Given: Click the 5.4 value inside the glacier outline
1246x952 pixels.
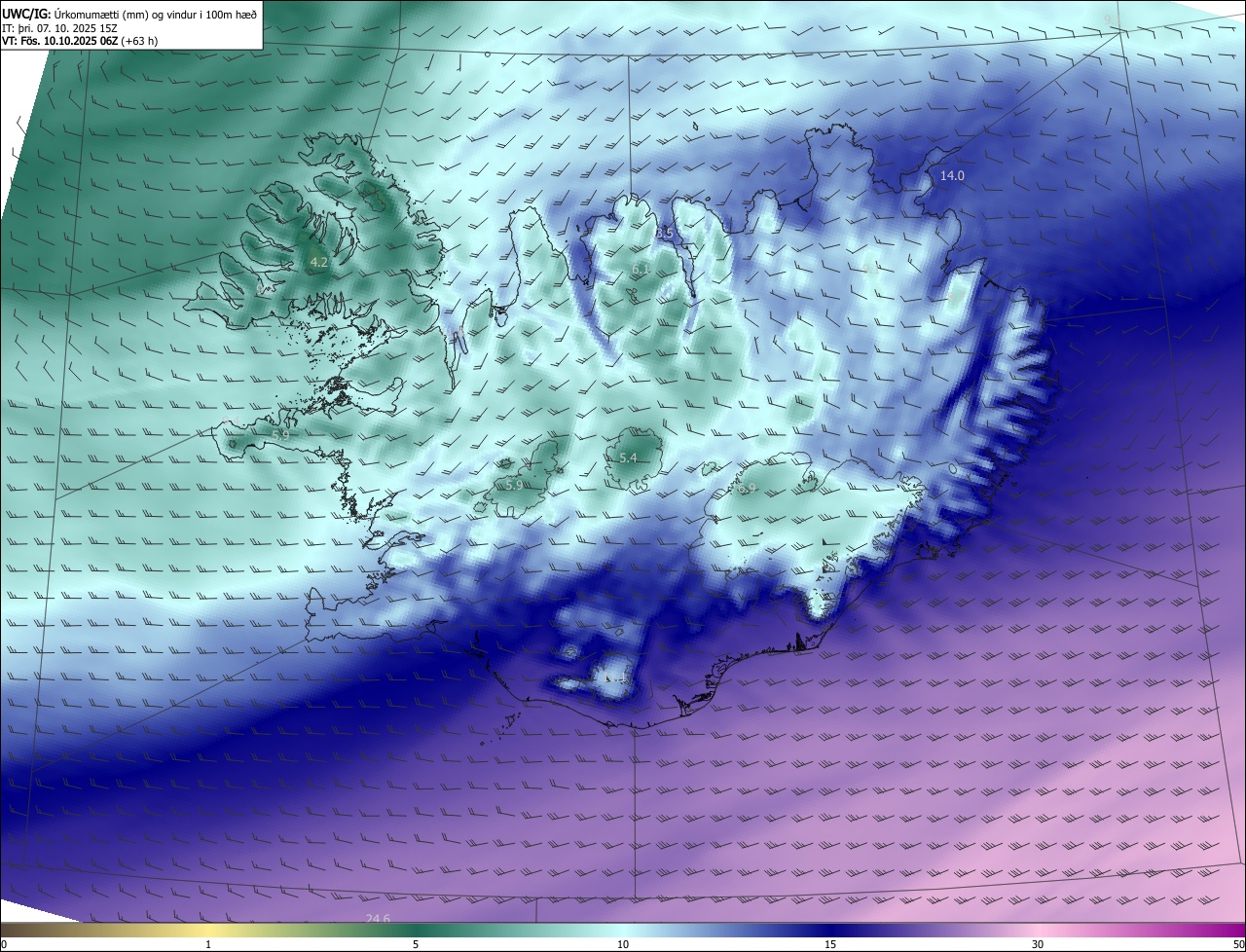Looking at the screenshot, I should click(x=628, y=458).
